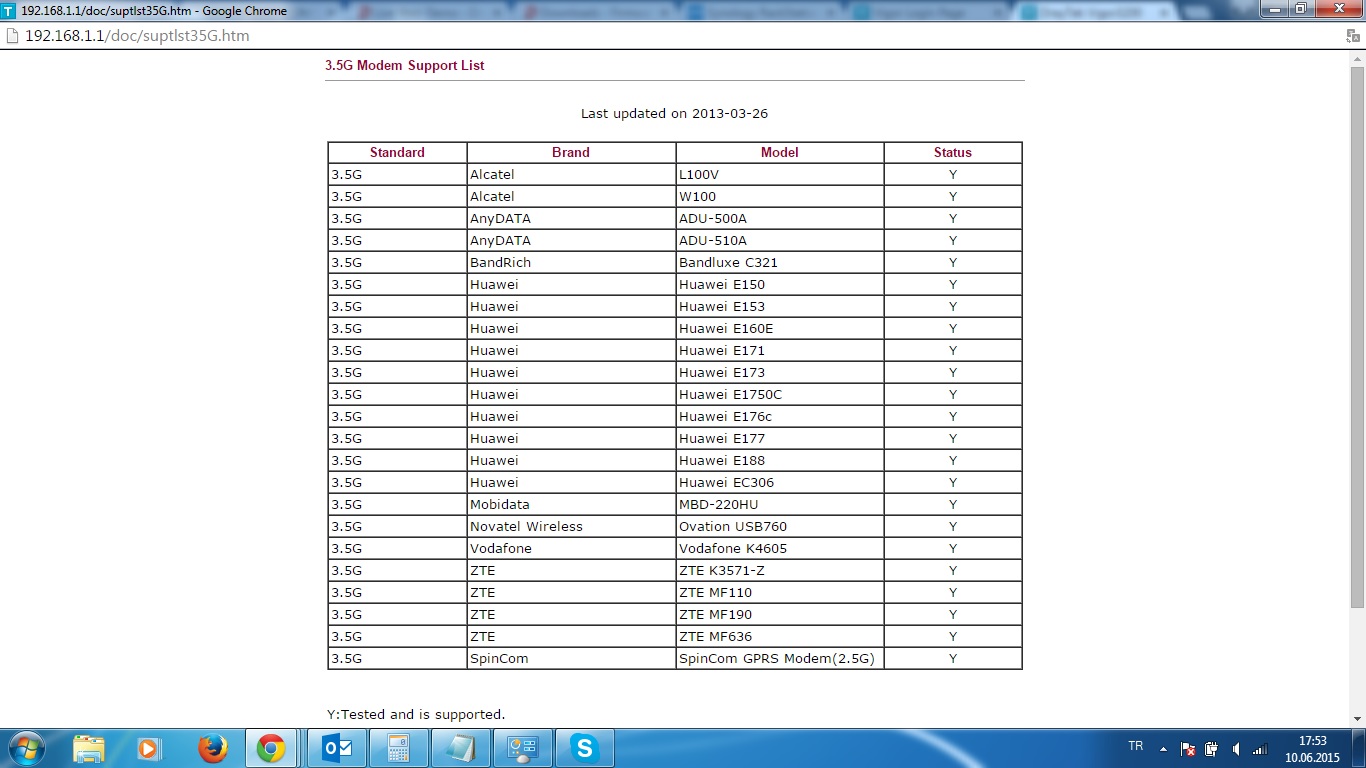This screenshot has height=768, width=1366.
Task: Click the Google Chrome taskbar icon
Action: (271, 748)
